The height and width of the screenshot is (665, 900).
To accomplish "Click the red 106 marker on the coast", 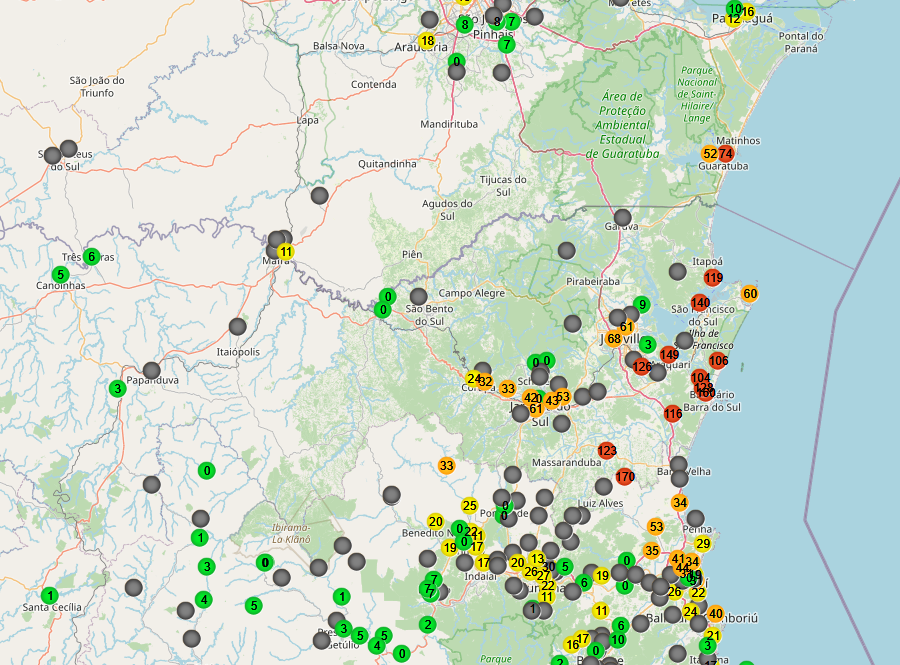I will (718, 360).
